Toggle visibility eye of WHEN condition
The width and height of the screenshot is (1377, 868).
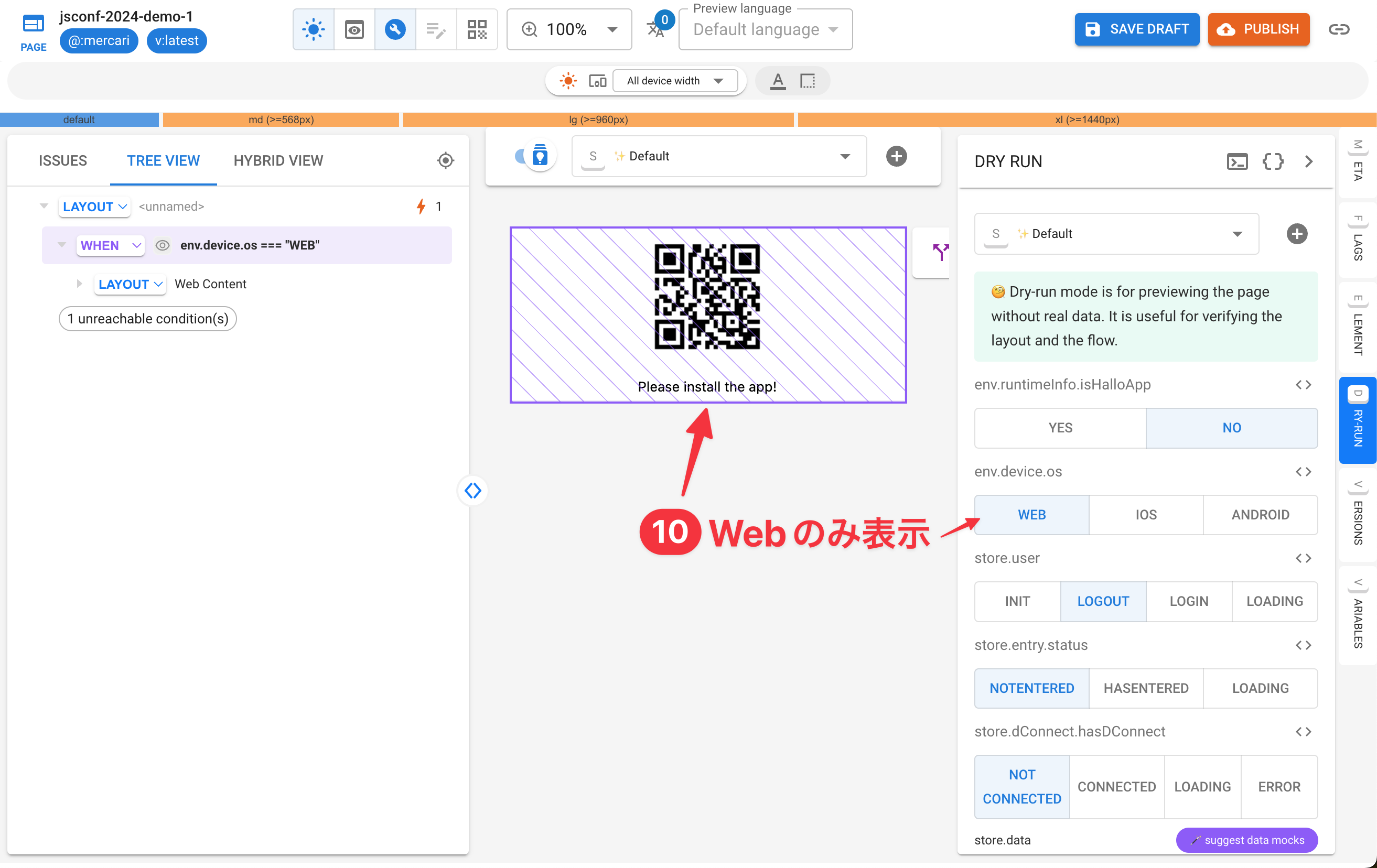(x=163, y=245)
